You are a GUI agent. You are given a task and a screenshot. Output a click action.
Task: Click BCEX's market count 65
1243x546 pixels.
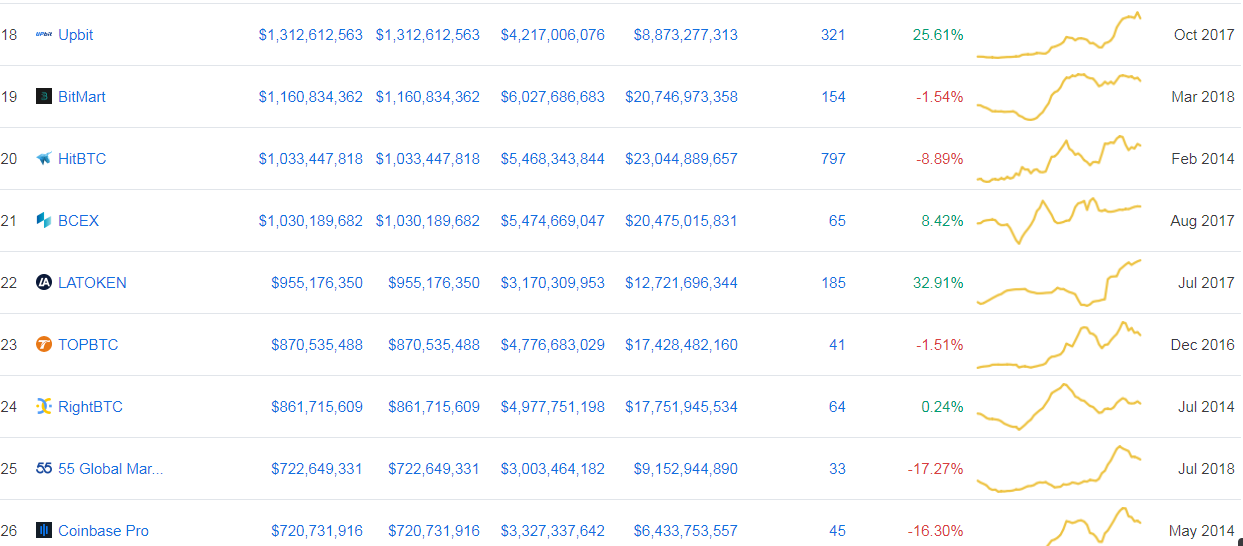click(x=837, y=221)
